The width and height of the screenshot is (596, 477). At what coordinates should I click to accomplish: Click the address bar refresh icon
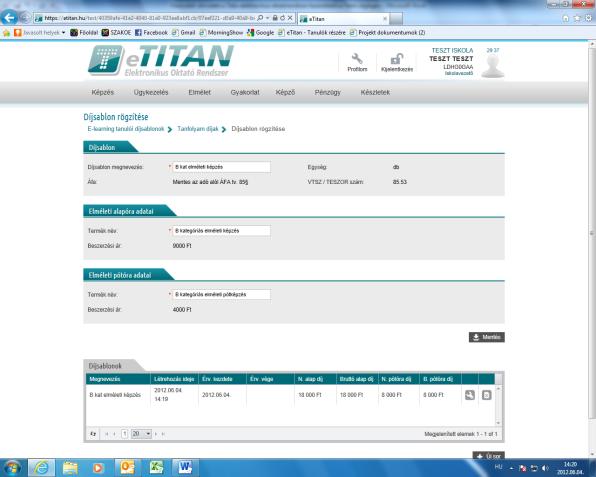(282, 18)
